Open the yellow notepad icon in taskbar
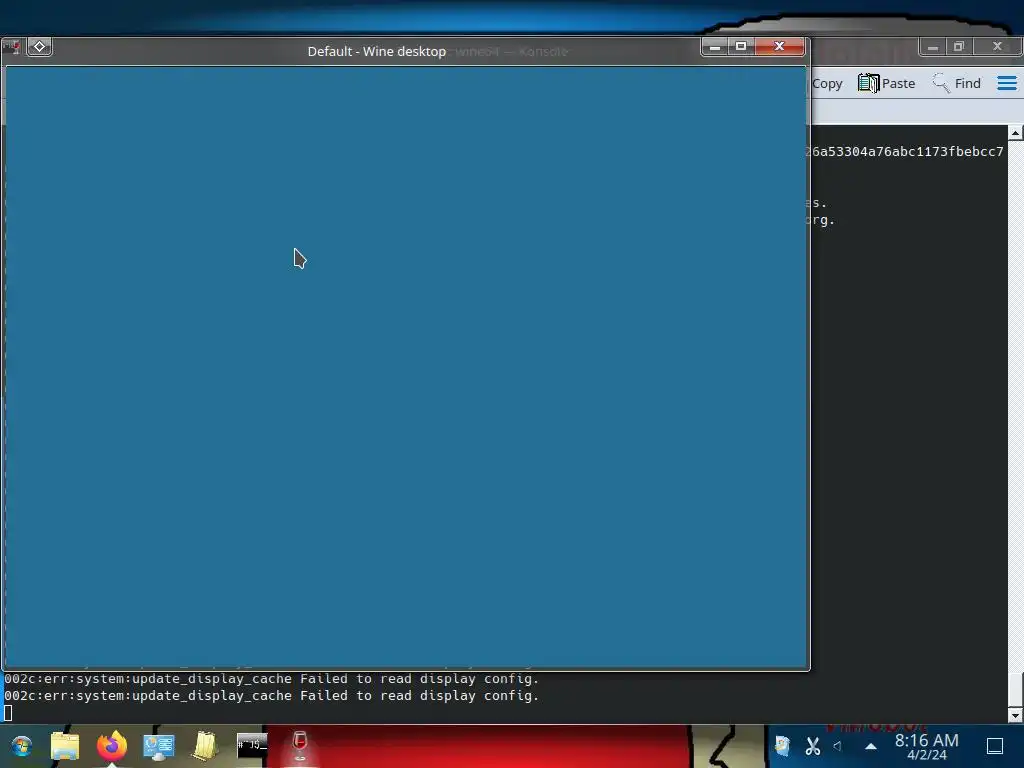 (x=205, y=746)
